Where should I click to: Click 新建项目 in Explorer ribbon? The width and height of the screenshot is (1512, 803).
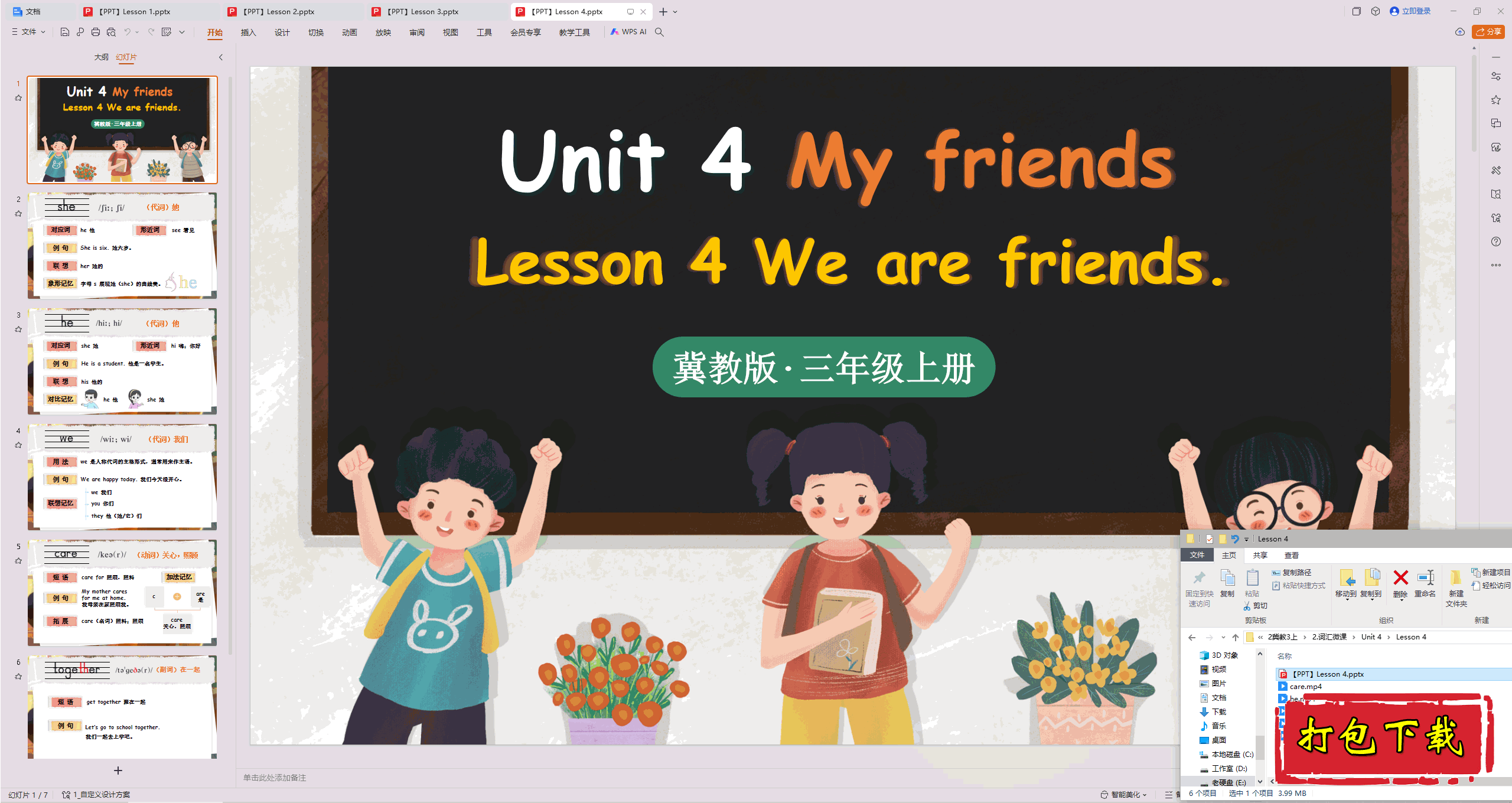click(x=1491, y=573)
